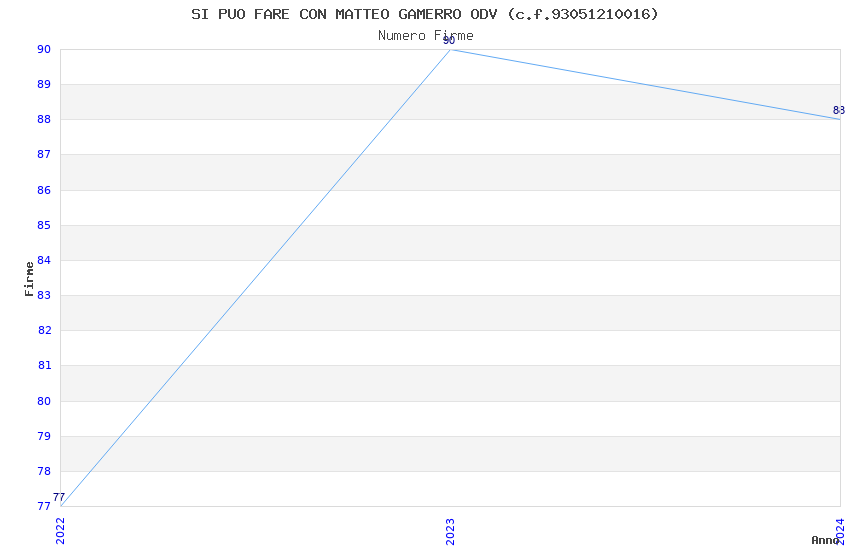Click y-axis tick label 88
The height and width of the screenshot is (550, 850).
[x=44, y=119]
